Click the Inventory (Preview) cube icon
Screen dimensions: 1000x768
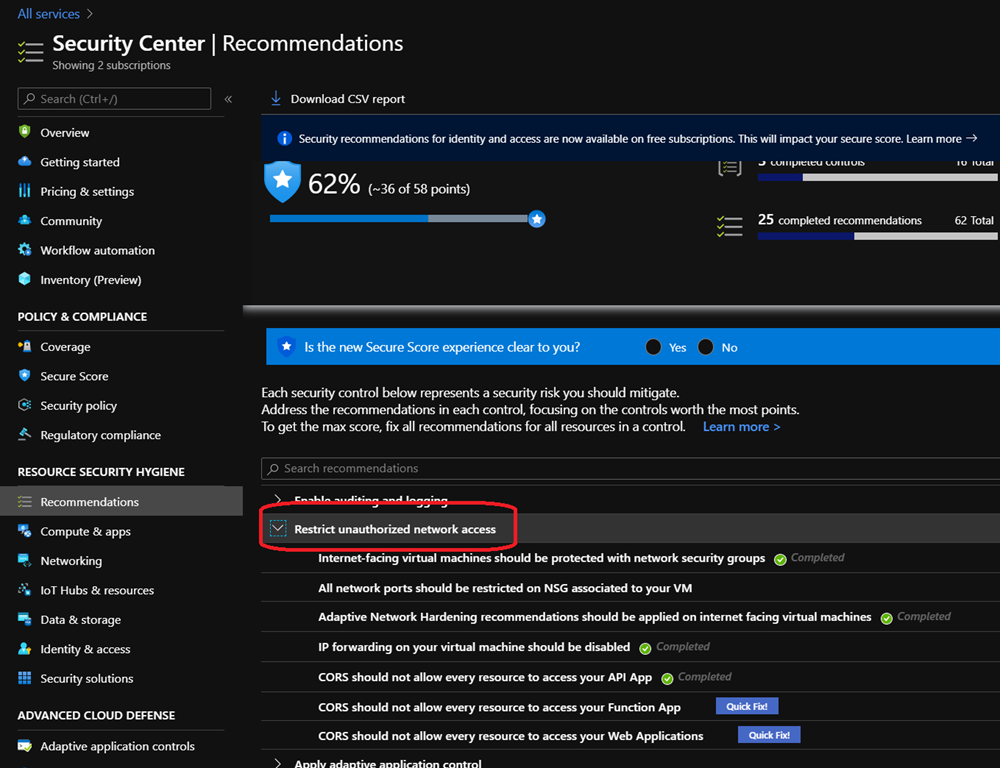25,280
